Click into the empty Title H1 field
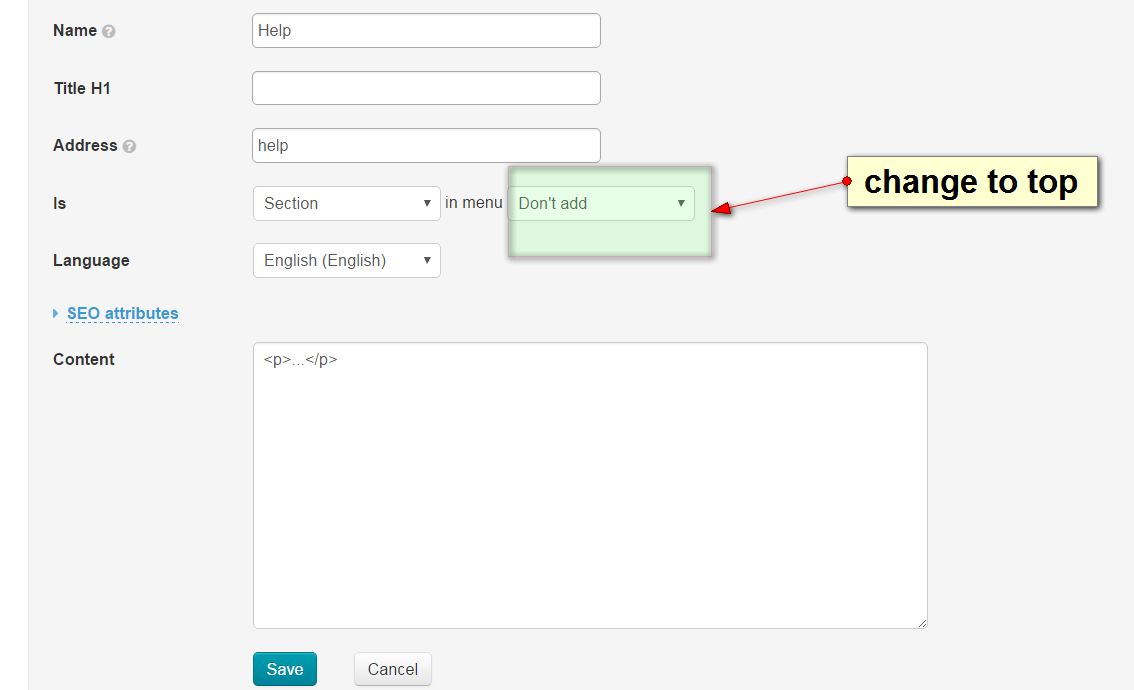 coord(426,88)
